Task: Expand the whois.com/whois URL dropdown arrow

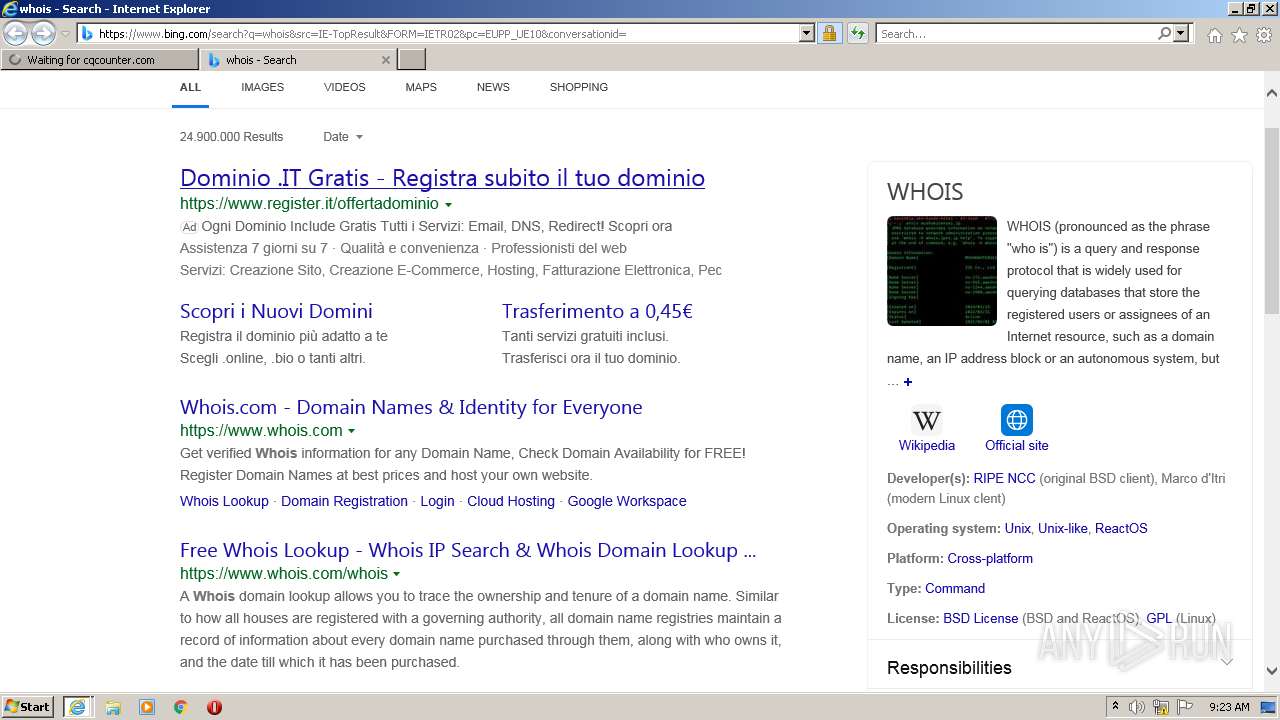Action: [x=396, y=574]
